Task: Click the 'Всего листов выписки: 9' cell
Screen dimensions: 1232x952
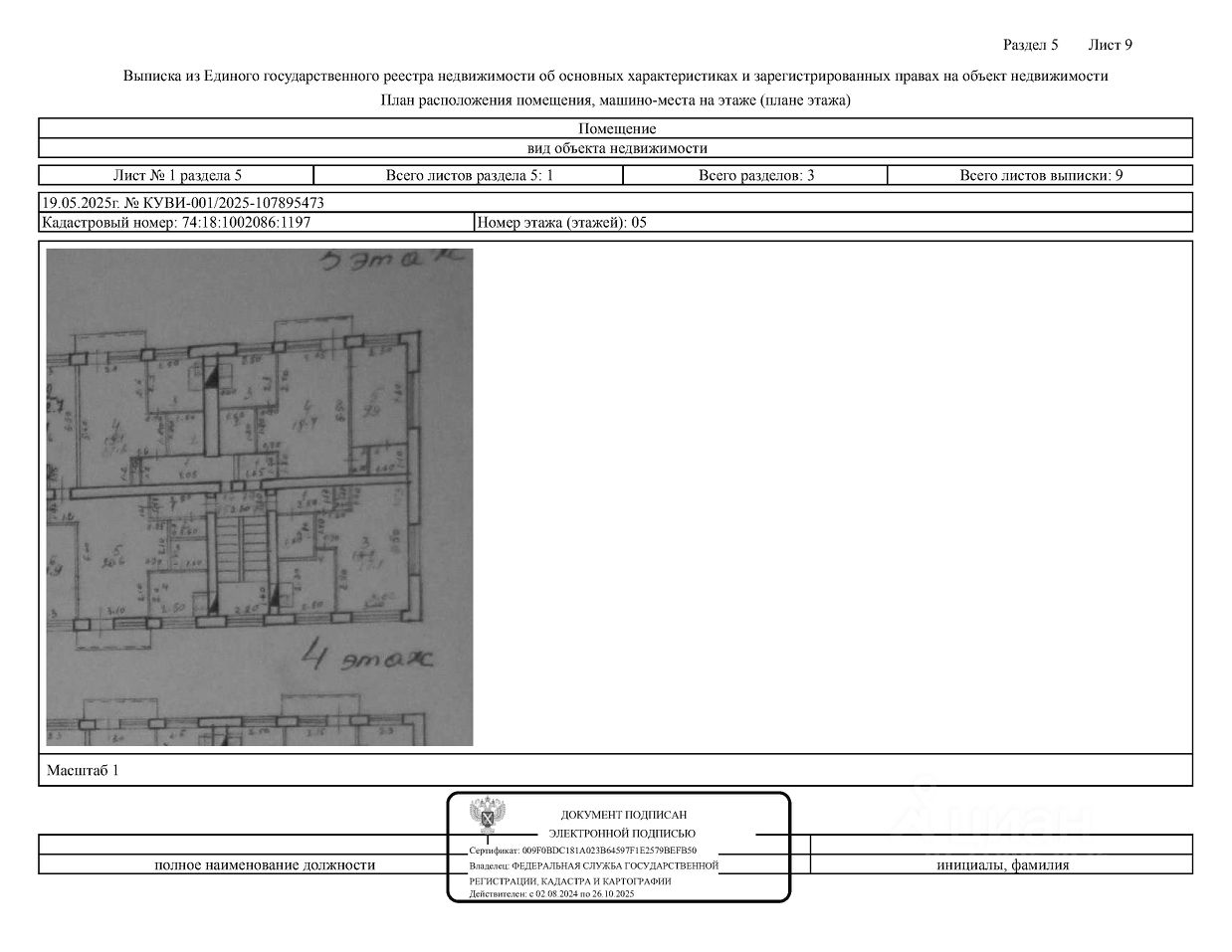Action: (x=1041, y=176)
